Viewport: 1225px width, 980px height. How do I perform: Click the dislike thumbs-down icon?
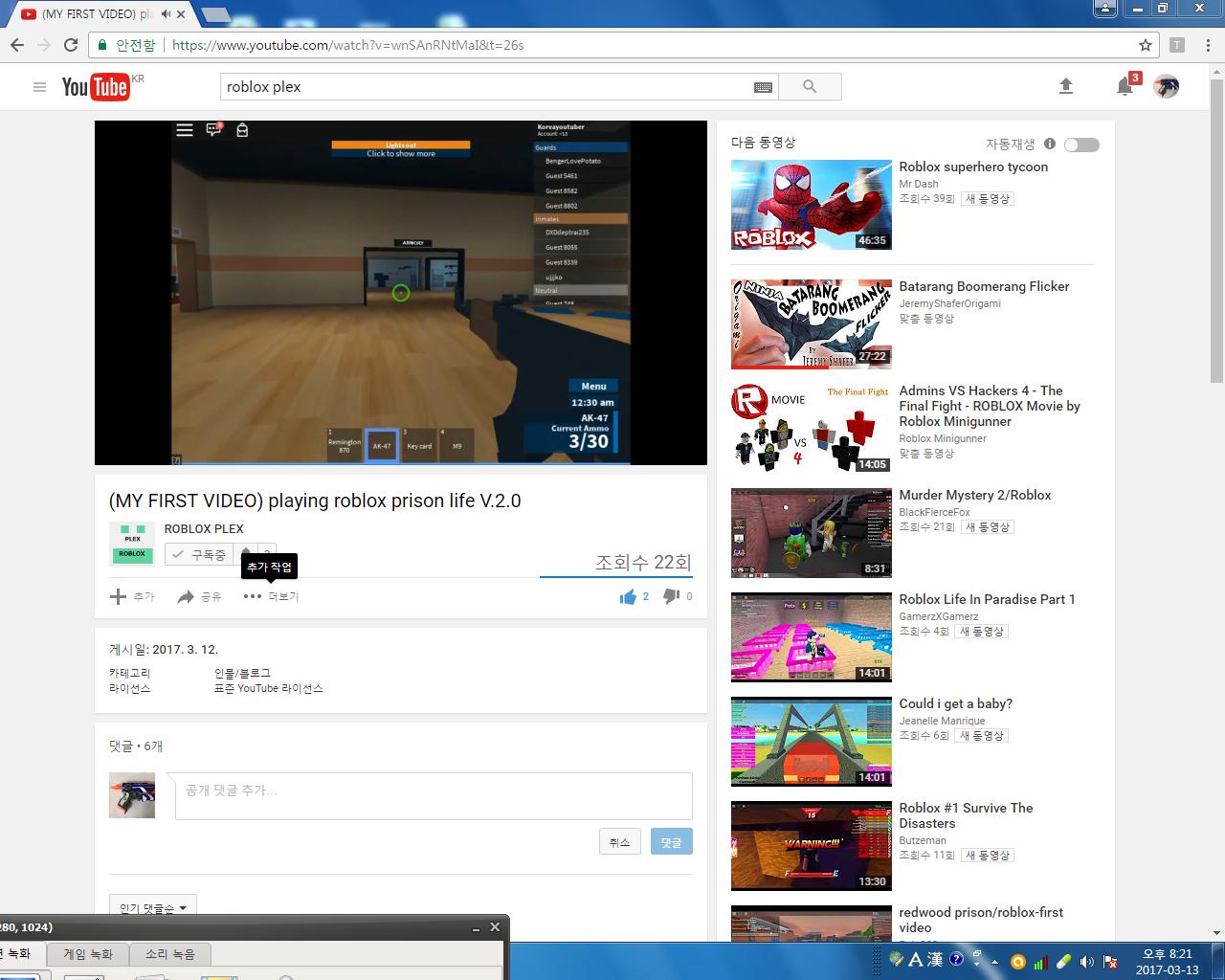671,596
